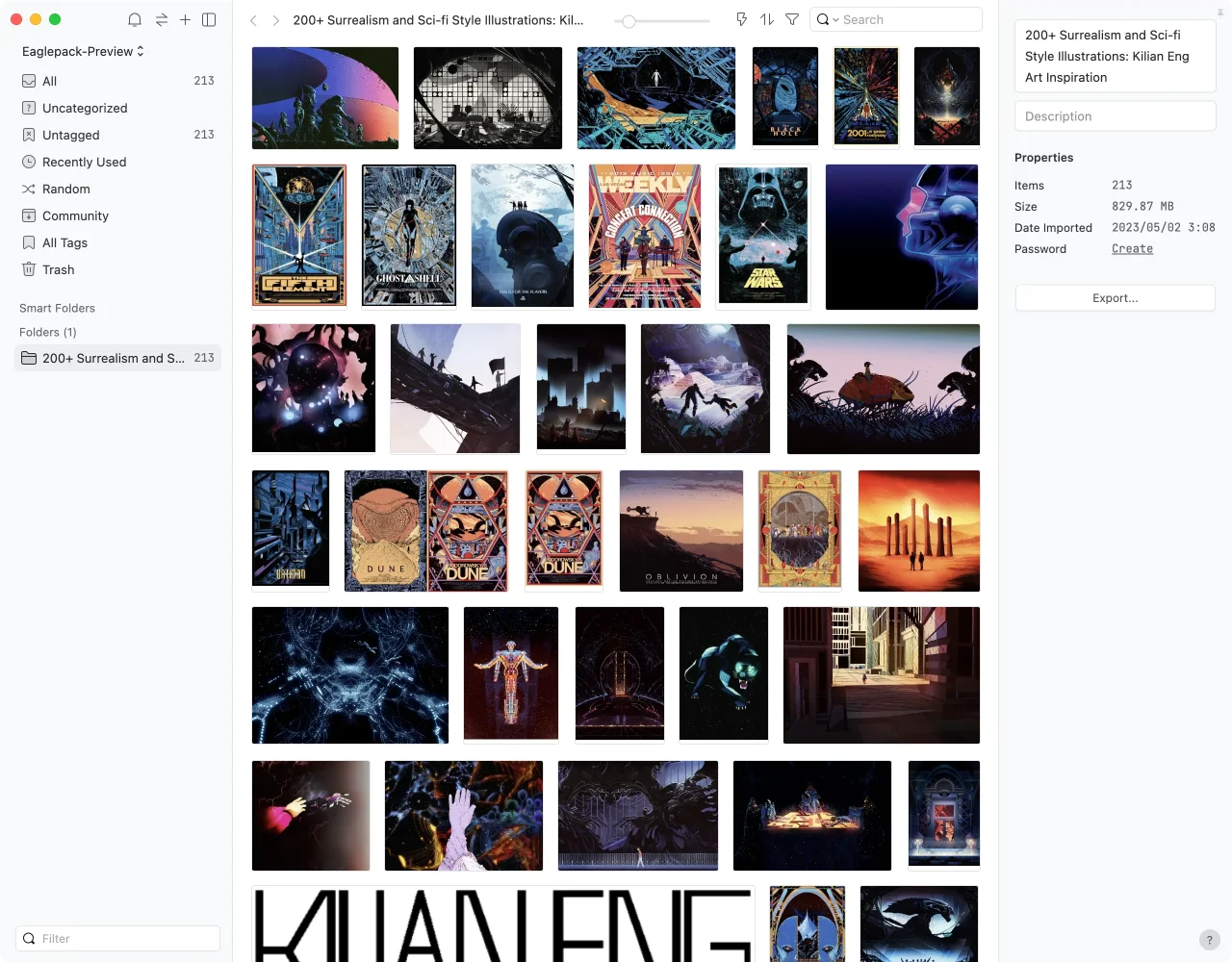Open the Black Hole poster thumbnail
Screen dimensions: 1232x962
785,96
